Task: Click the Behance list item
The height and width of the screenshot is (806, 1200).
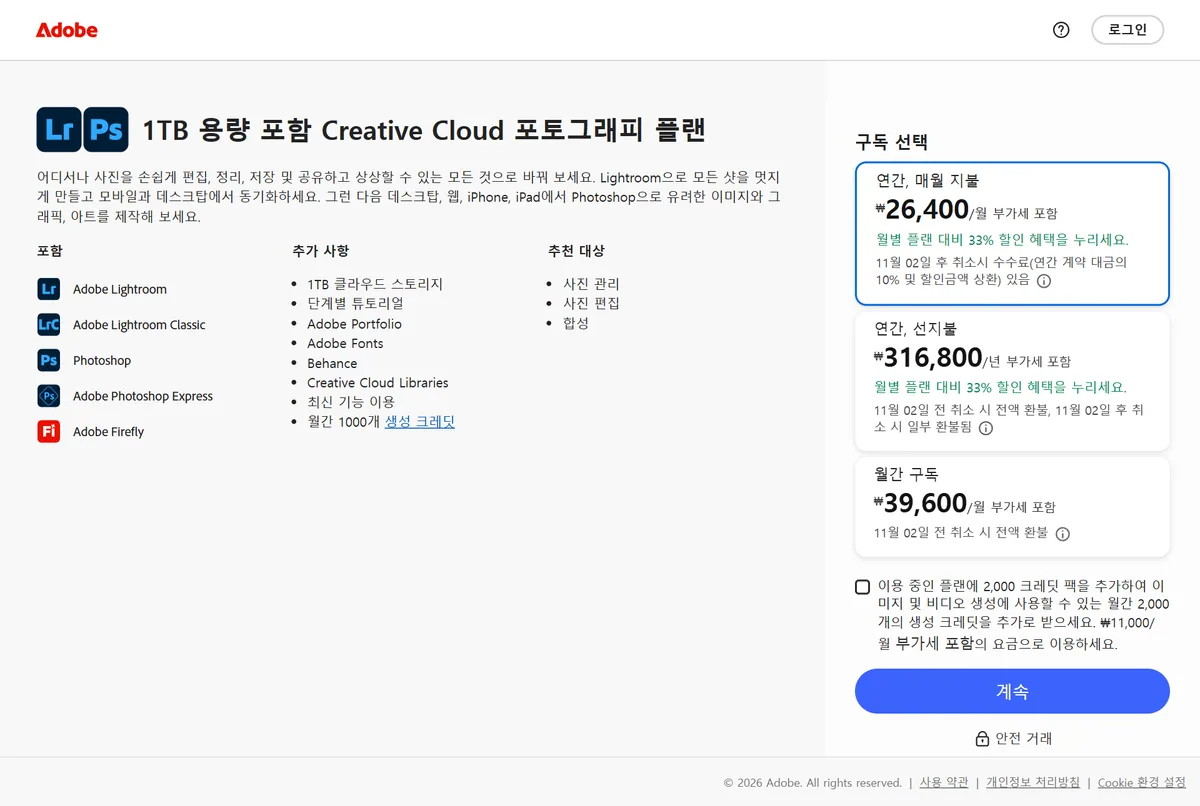Action: point(332,363)
